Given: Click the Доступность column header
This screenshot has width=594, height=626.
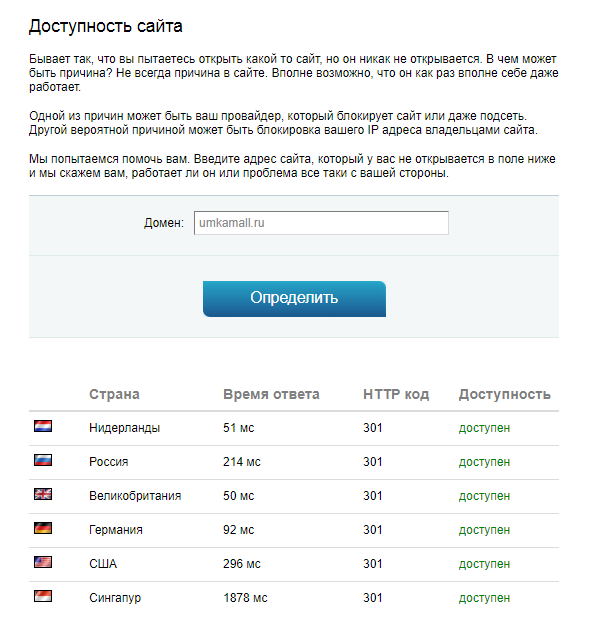Looking at the screenshot, I should click(505, 394).
